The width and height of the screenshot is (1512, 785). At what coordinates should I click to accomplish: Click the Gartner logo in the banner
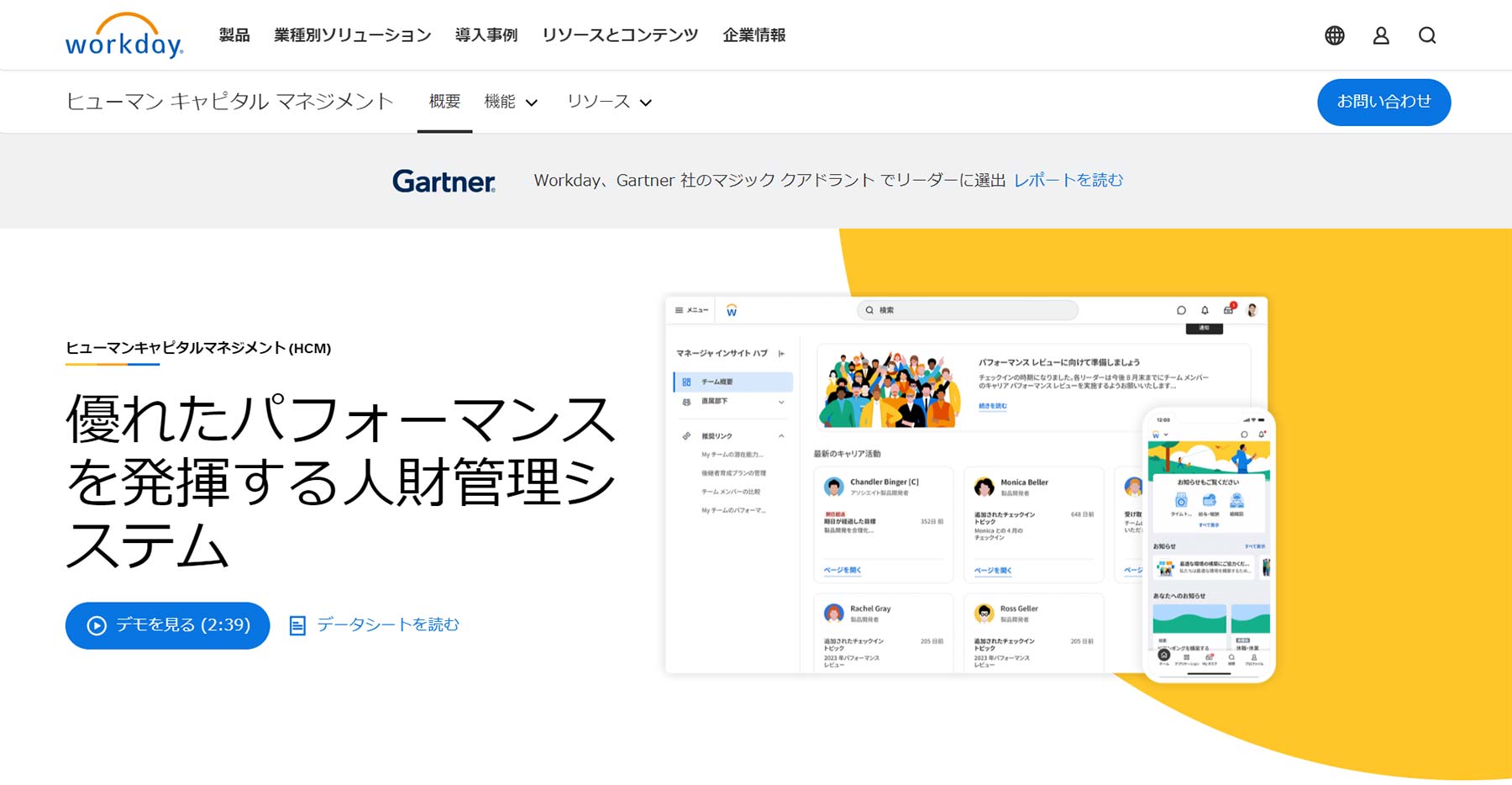[x=444, y=181]
